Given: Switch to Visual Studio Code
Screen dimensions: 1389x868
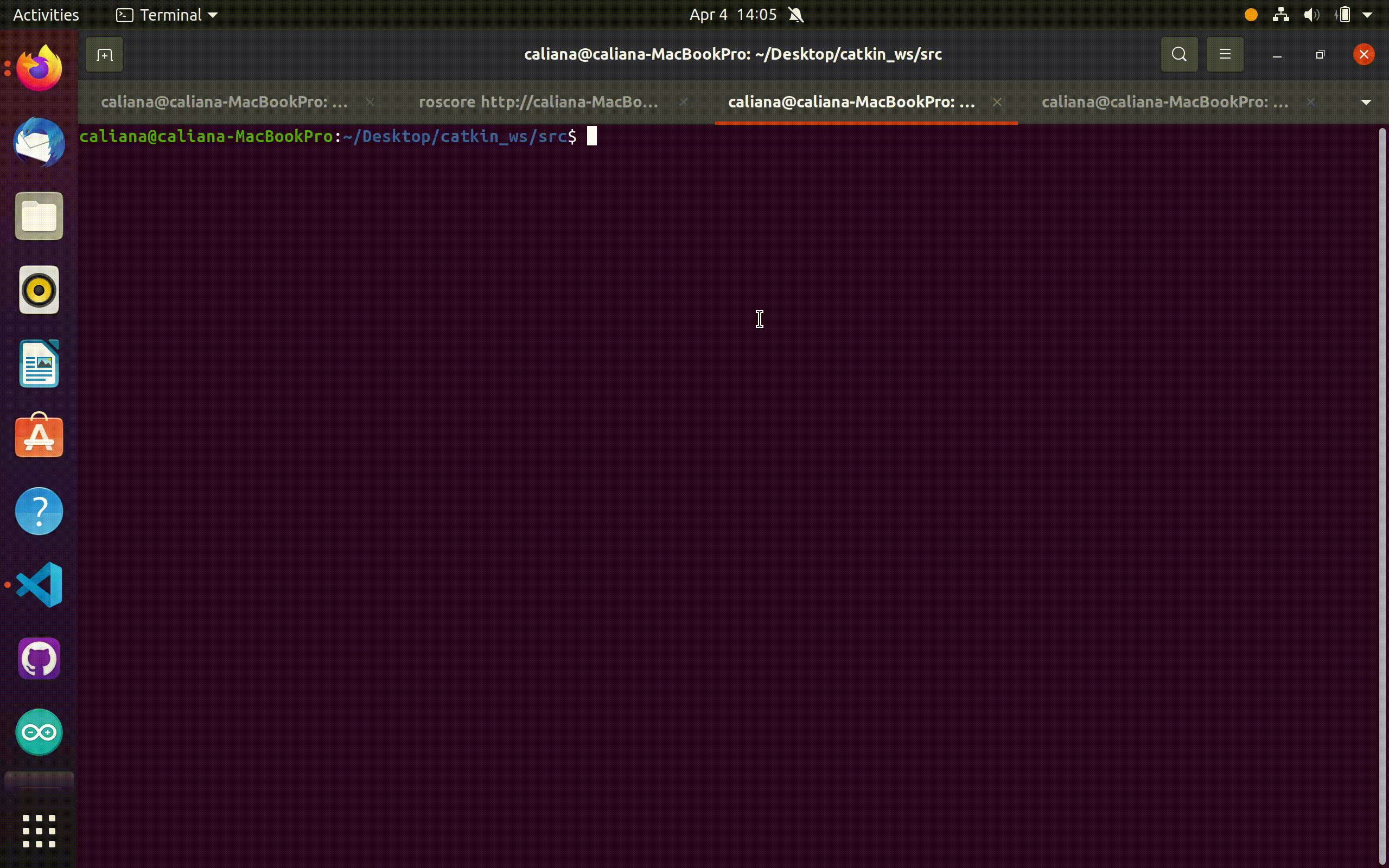Looking at the screenshot, I should click(x=39, y=585).
